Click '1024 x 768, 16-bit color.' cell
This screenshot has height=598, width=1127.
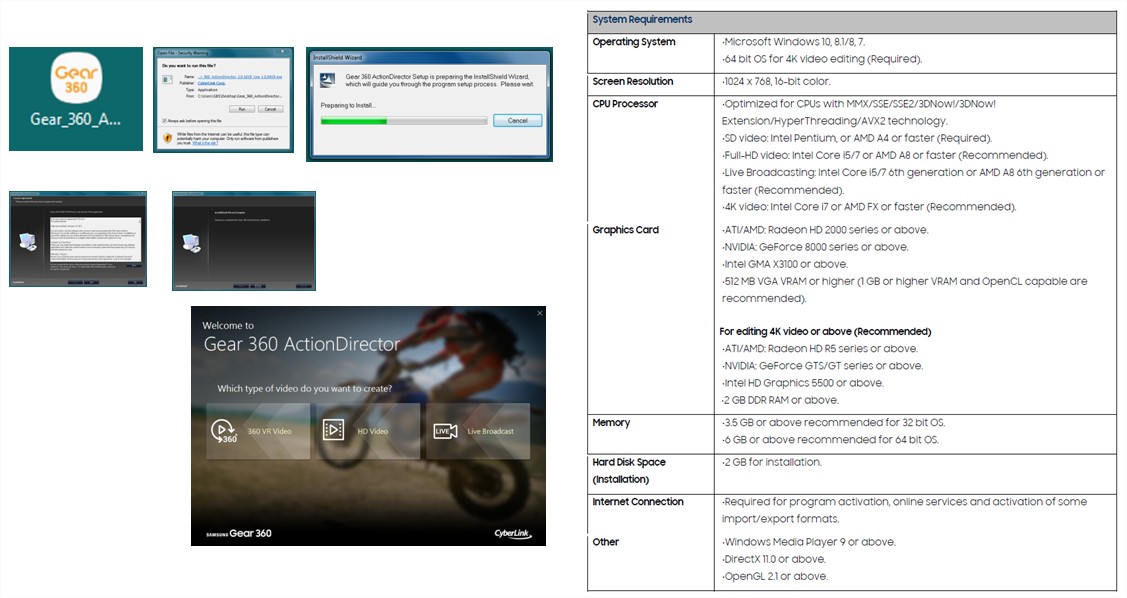pos(776,81)
